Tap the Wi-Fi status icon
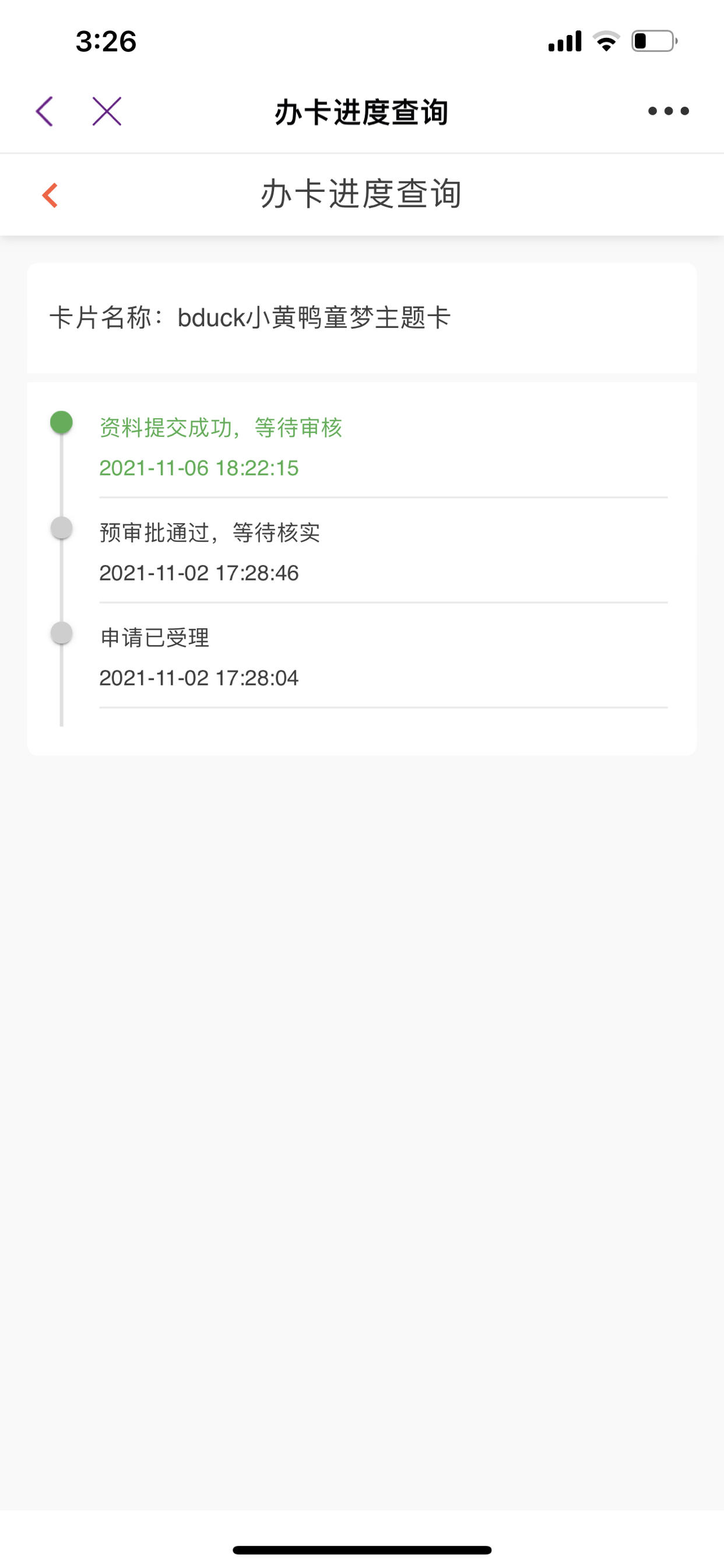This screenshot has width=724, height=1568. (x=606, y=41)
